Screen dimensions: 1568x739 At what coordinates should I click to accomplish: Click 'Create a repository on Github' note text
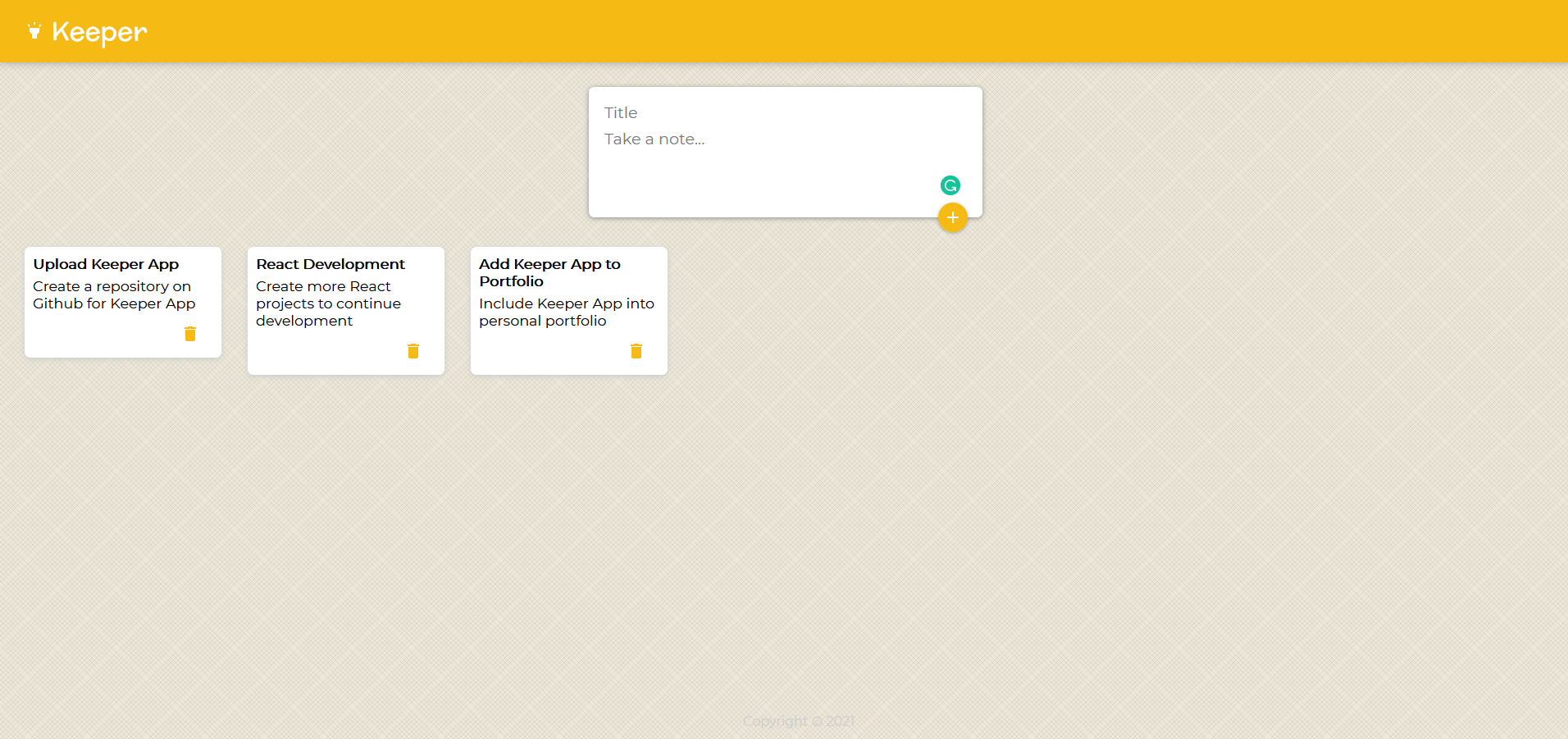(114, 295)
